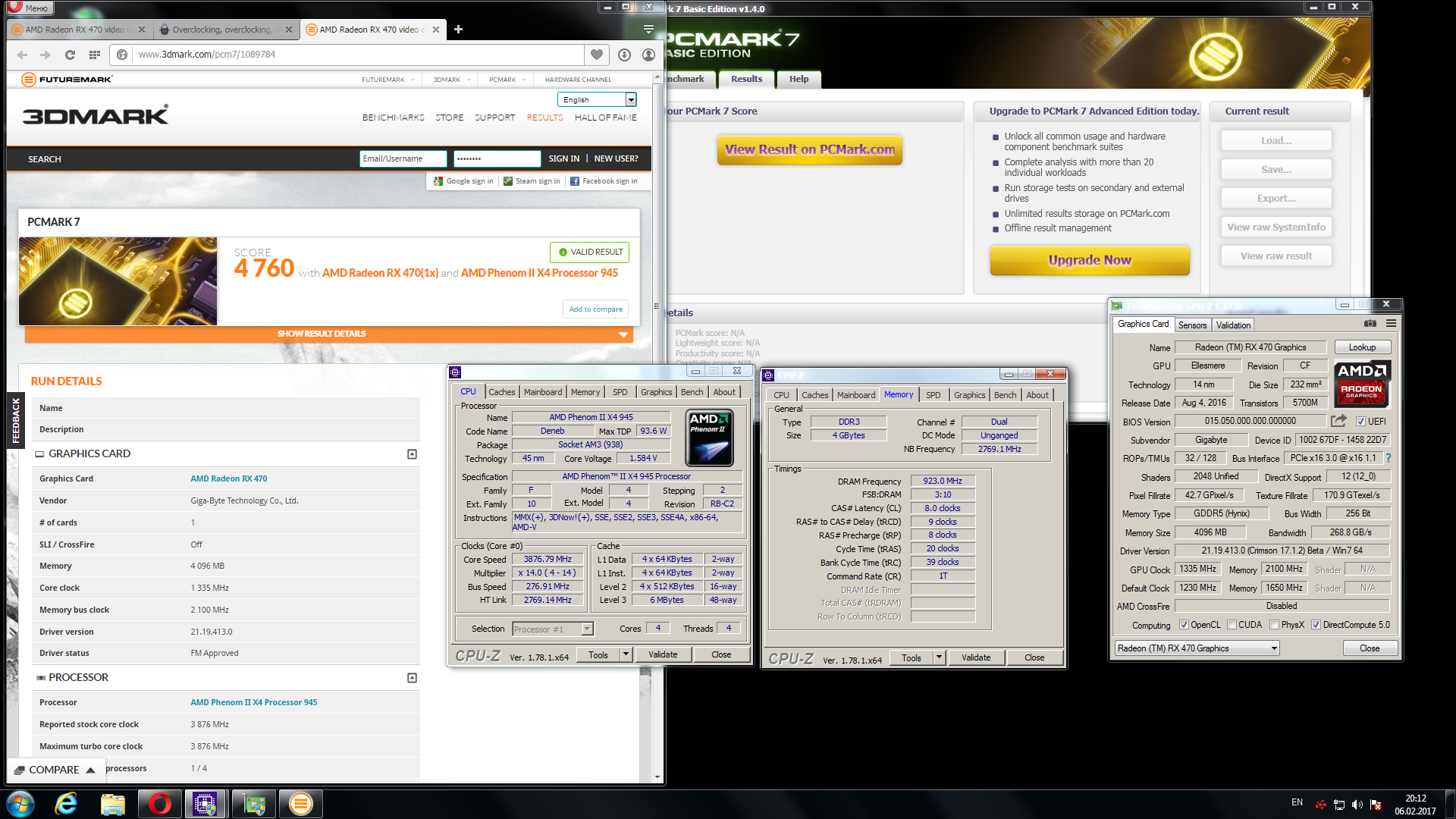Close the Overclocking browser tab
Image resolution: width=1456 pixels, height=819 pixels.
point(288,30)
